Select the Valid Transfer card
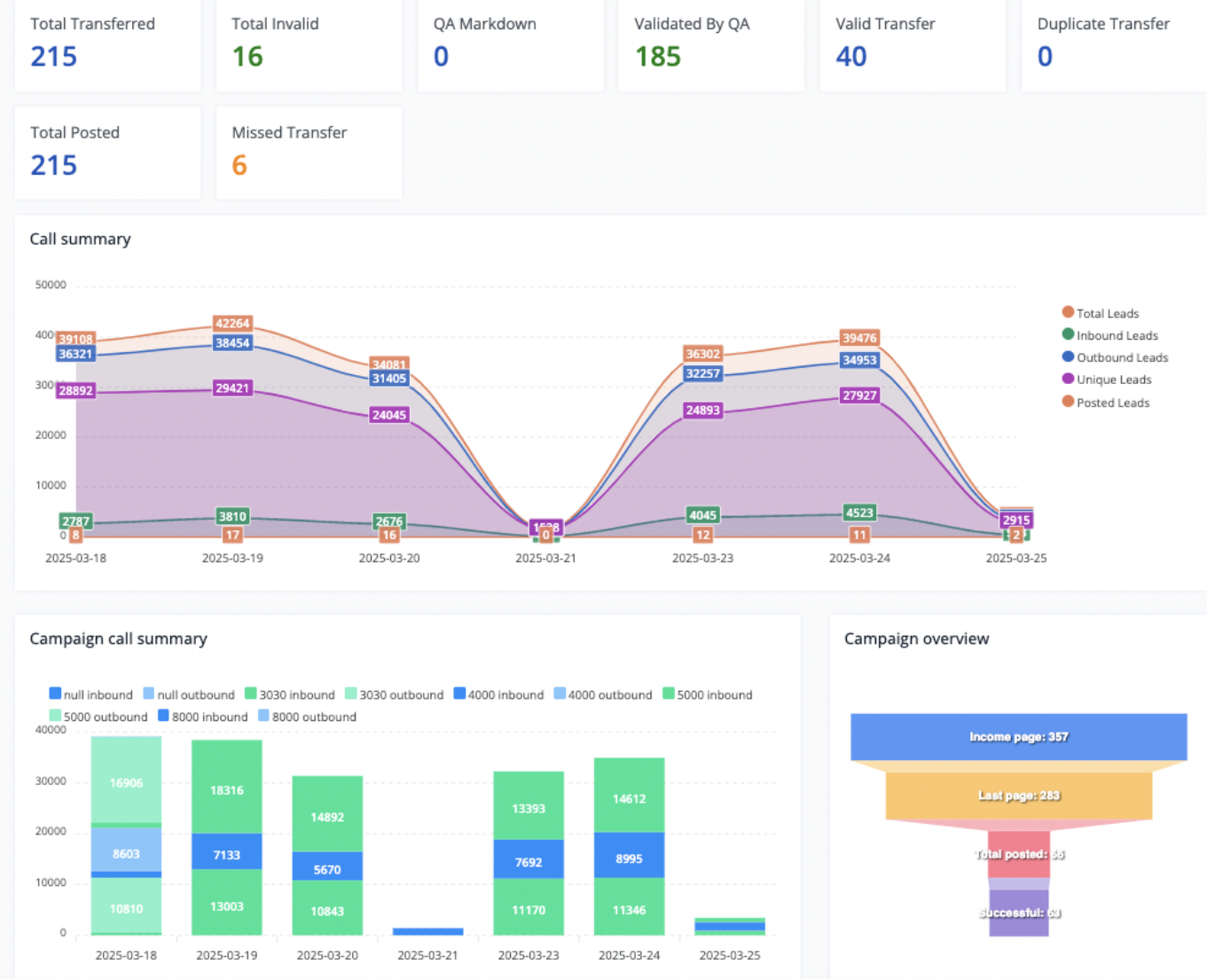Viewport: 1207px width, 980px height. point(913,44)
